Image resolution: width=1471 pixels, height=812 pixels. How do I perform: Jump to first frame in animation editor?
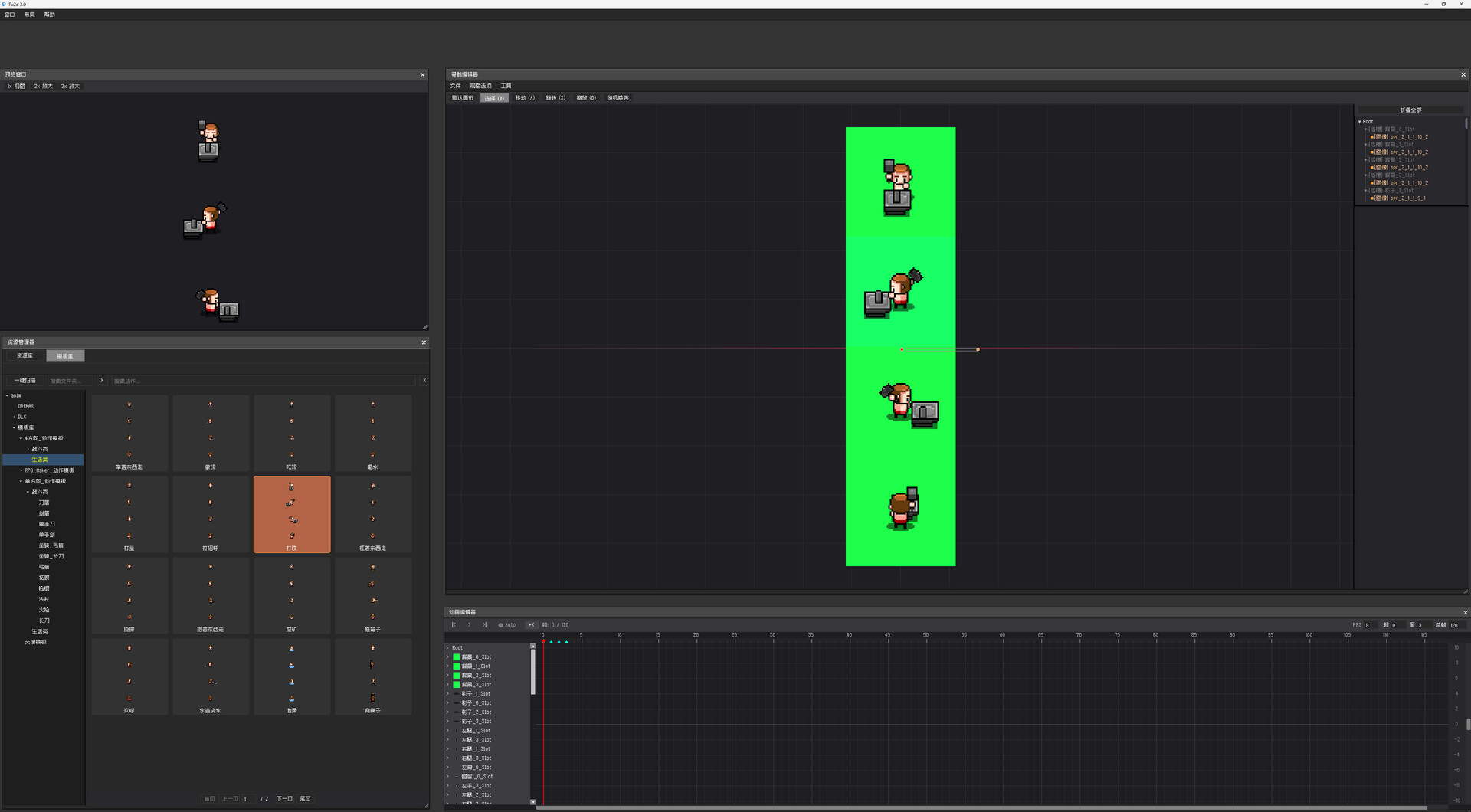point(454,625)
